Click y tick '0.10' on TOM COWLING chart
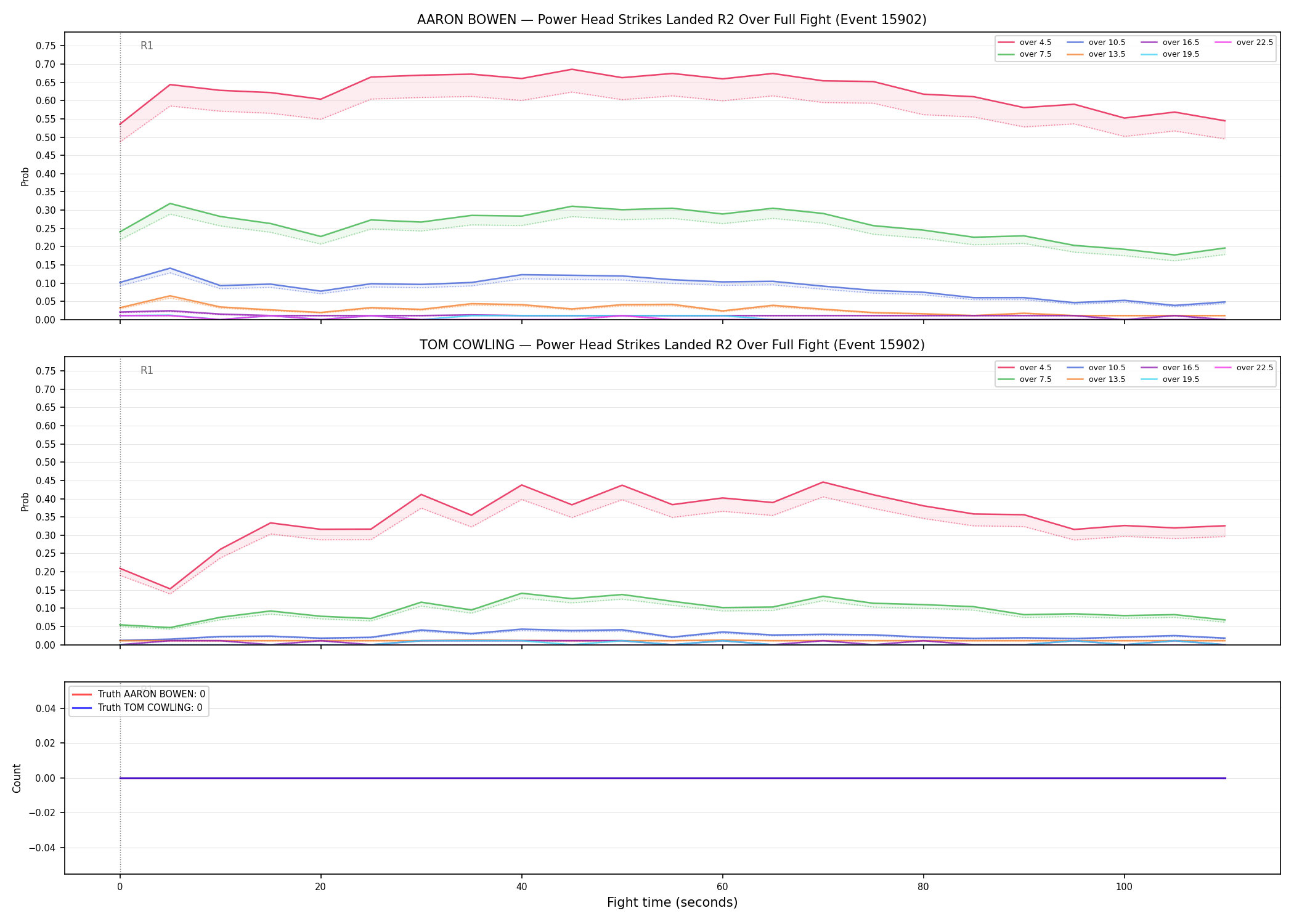The height and width of the screenshot is (924, 1294). (x=46, y=608)
